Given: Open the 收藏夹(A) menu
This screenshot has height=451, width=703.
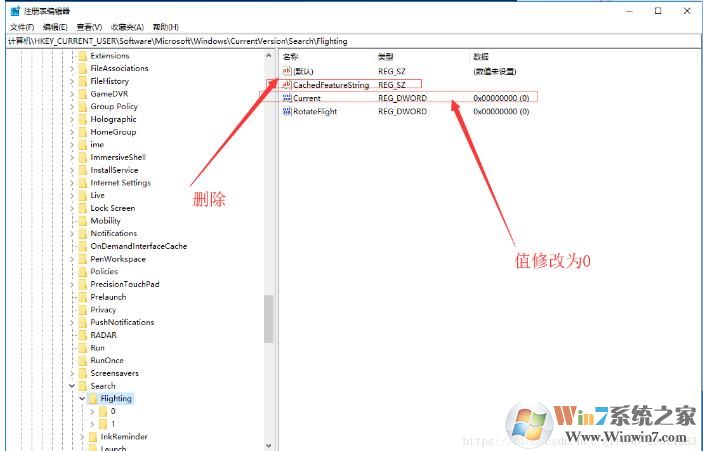Looking at the screenshot, I should [127, 27].
